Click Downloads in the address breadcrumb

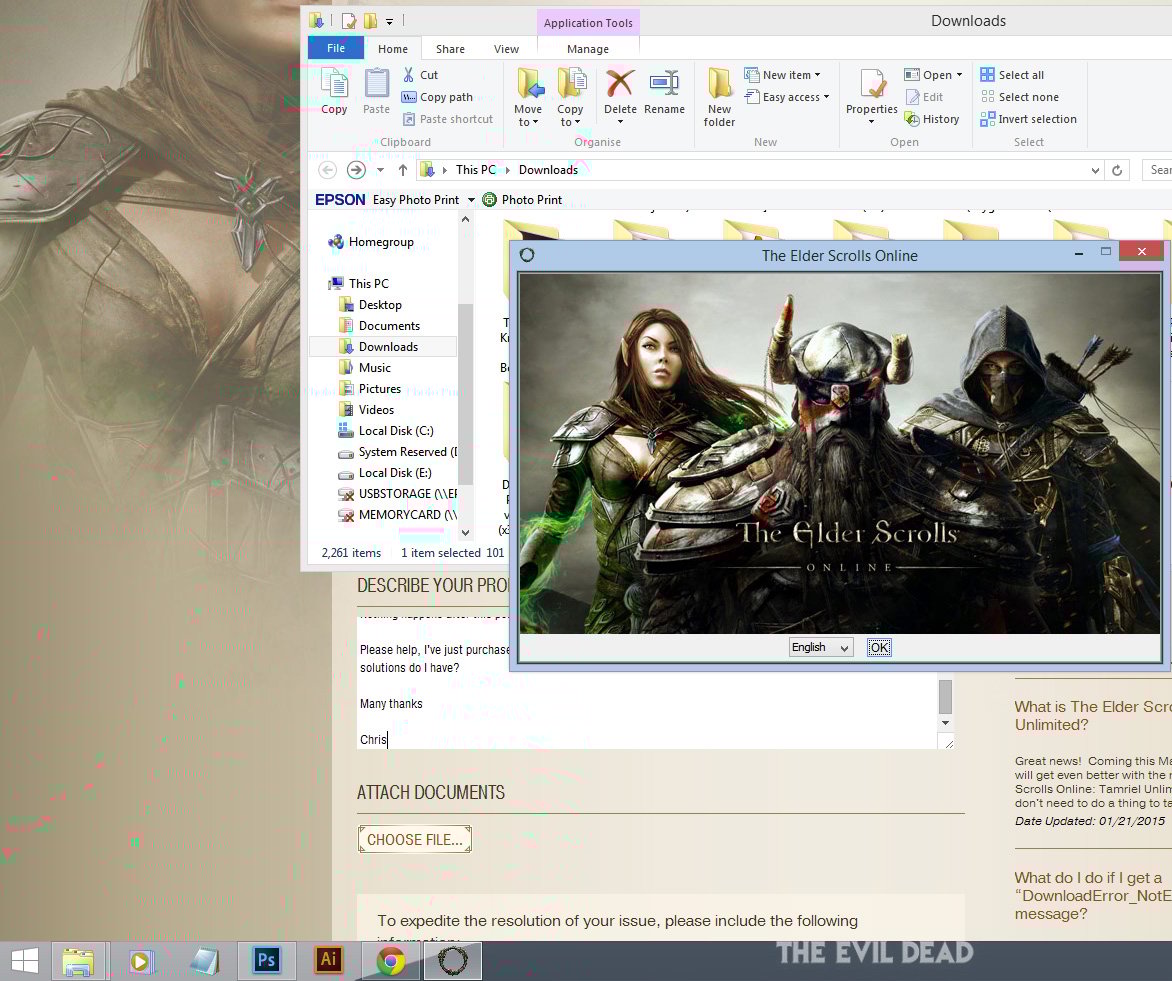(548, 170)
